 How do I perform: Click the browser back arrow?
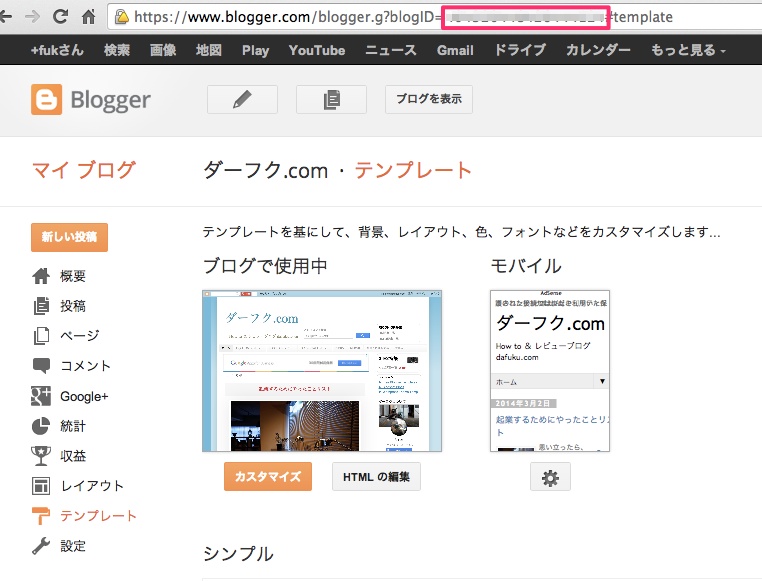point(6,17)
